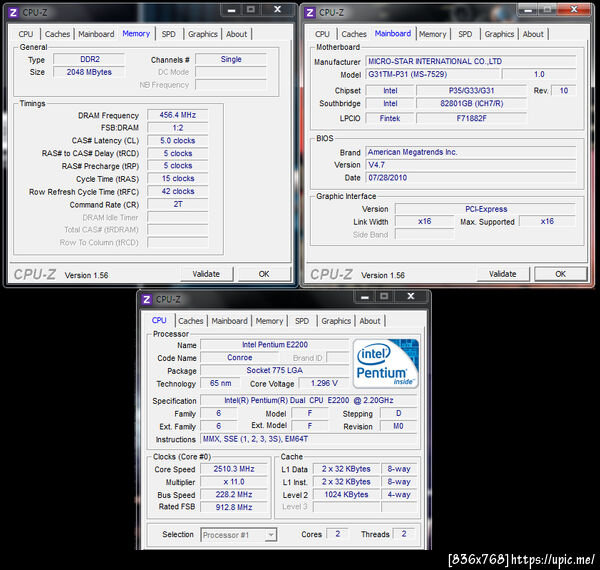Click the CPU-Z logo icon in Memory window title bar

(13, 13)
